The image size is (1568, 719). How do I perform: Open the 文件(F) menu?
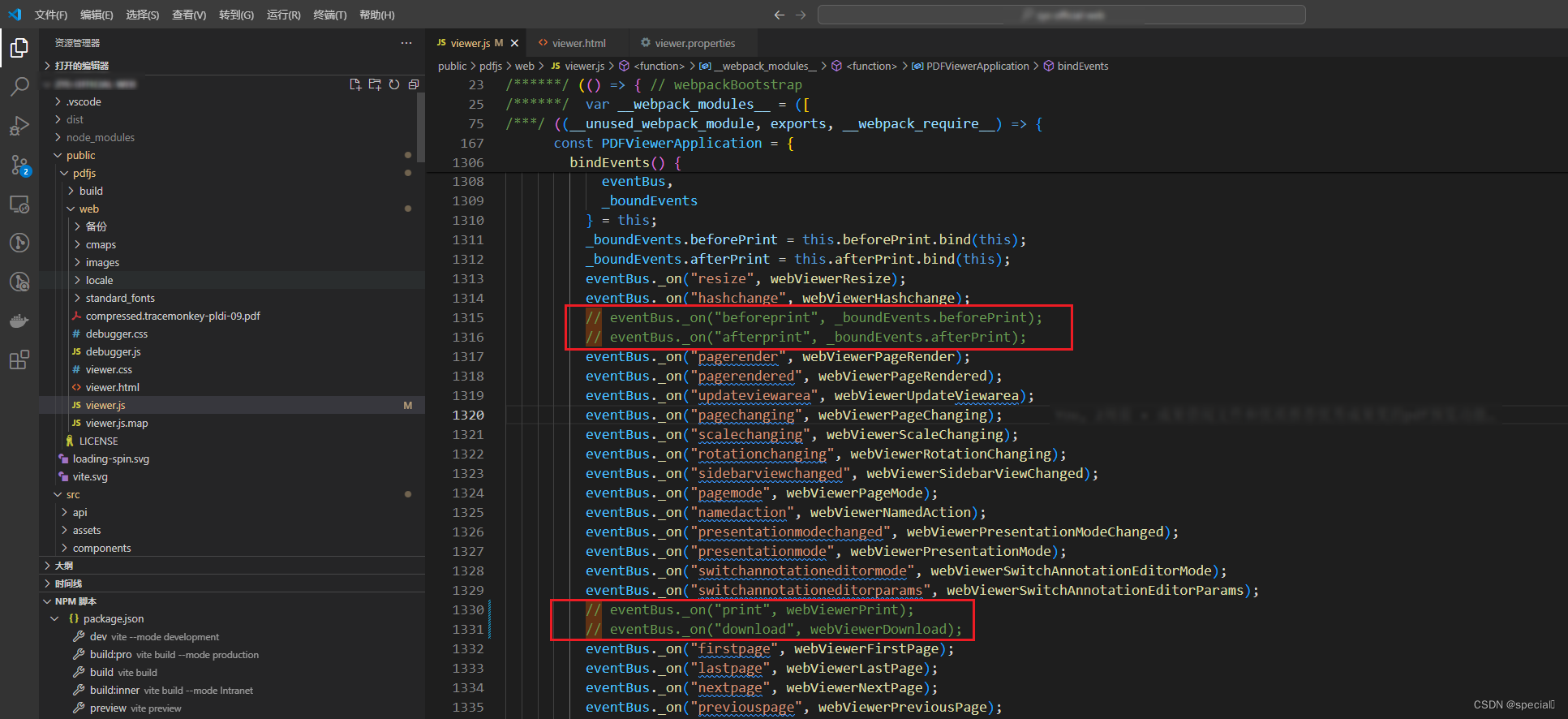click(51, 15)
